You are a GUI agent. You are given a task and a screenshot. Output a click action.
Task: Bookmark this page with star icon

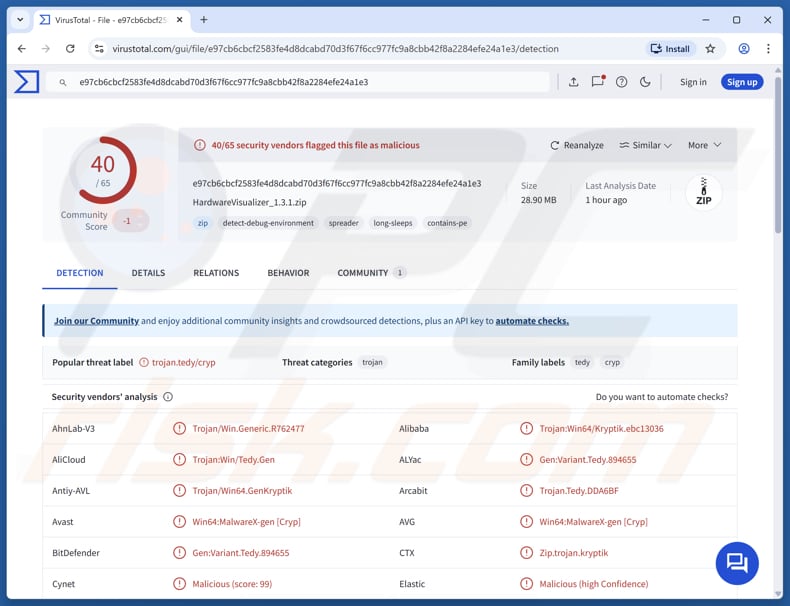click(710, 48)
